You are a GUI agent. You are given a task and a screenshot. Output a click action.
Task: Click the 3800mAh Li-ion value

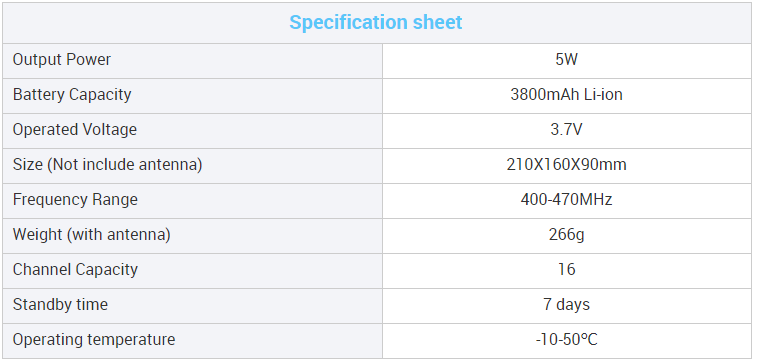566,94
